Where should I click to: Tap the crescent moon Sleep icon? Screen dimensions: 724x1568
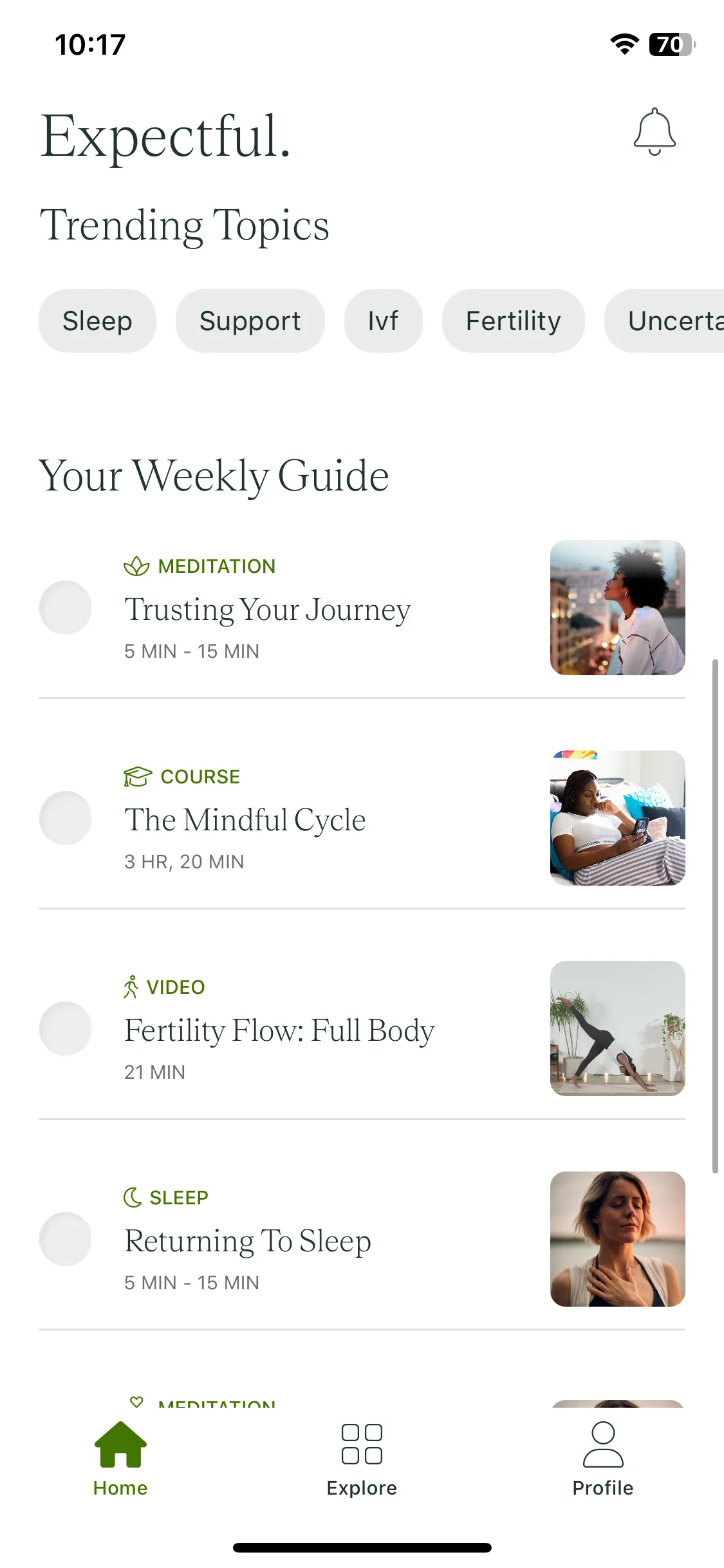132,1197
